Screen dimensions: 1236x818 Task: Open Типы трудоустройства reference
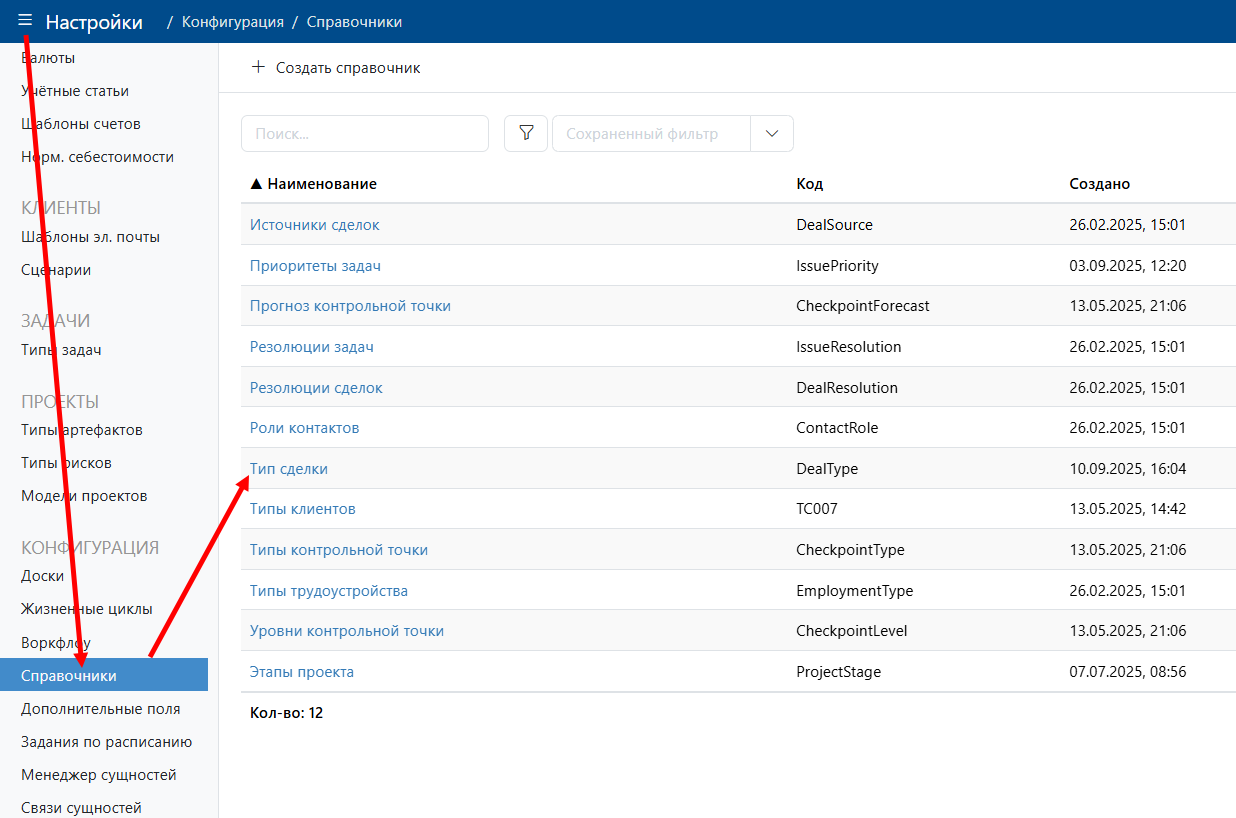pos(329,591)
